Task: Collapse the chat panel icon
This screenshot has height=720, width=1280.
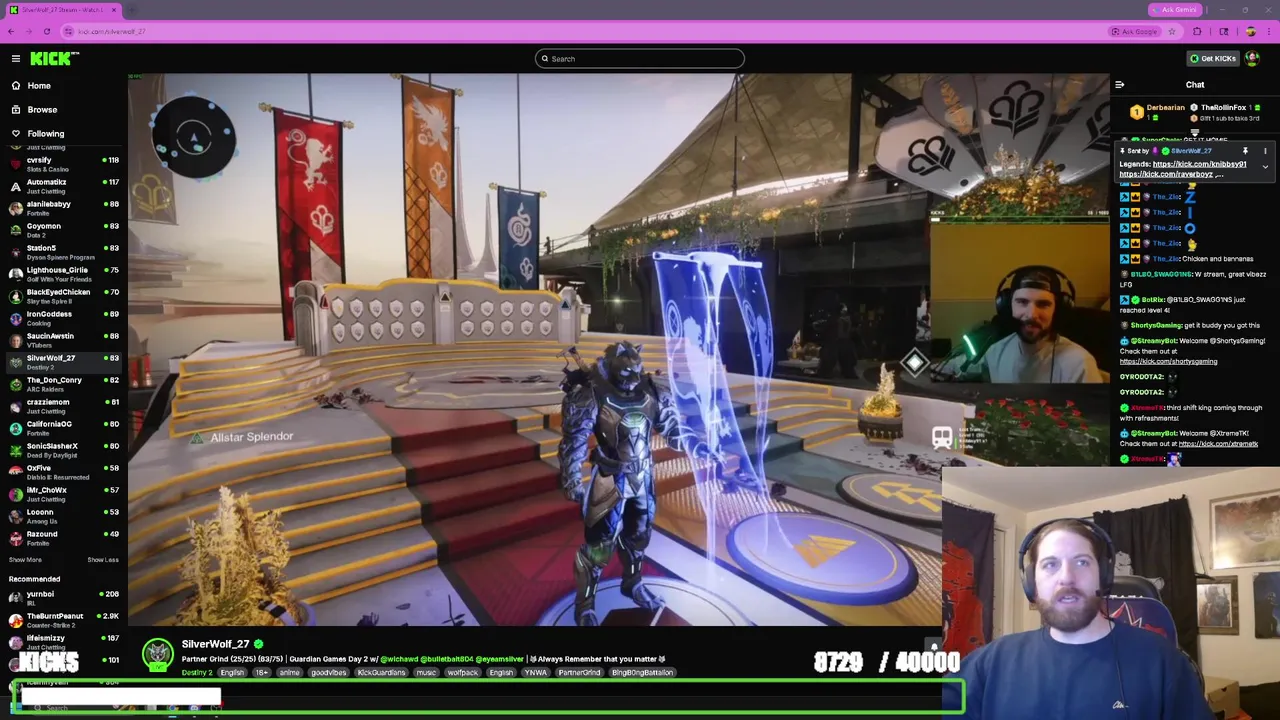Action: pos(1120,85)
